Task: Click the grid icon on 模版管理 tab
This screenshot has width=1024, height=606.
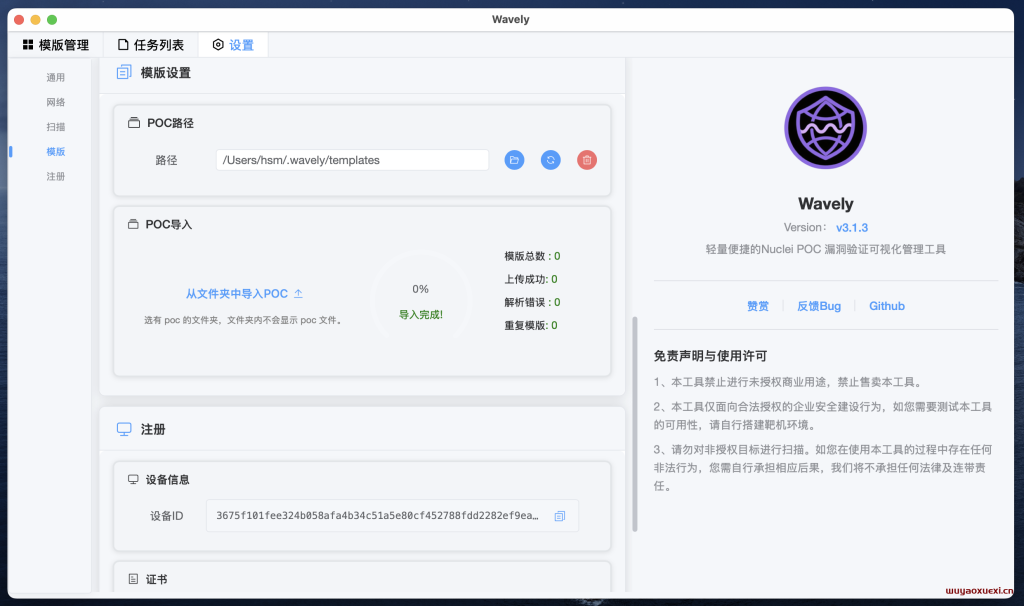Action: (x=28, y=44)
